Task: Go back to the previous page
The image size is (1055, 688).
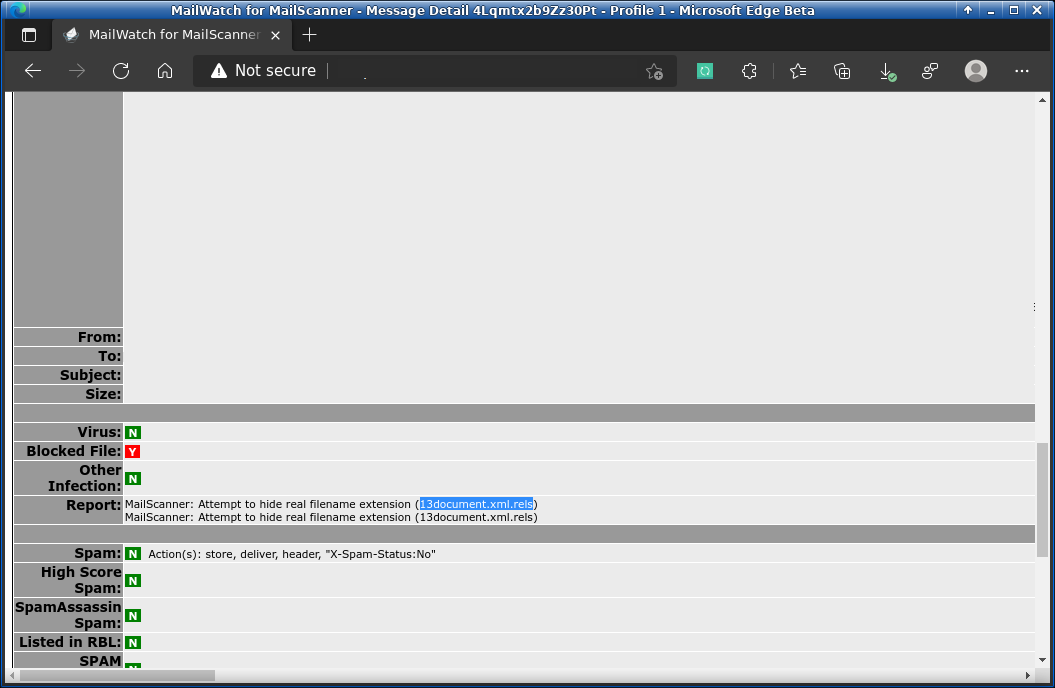Action: [33, 71]
